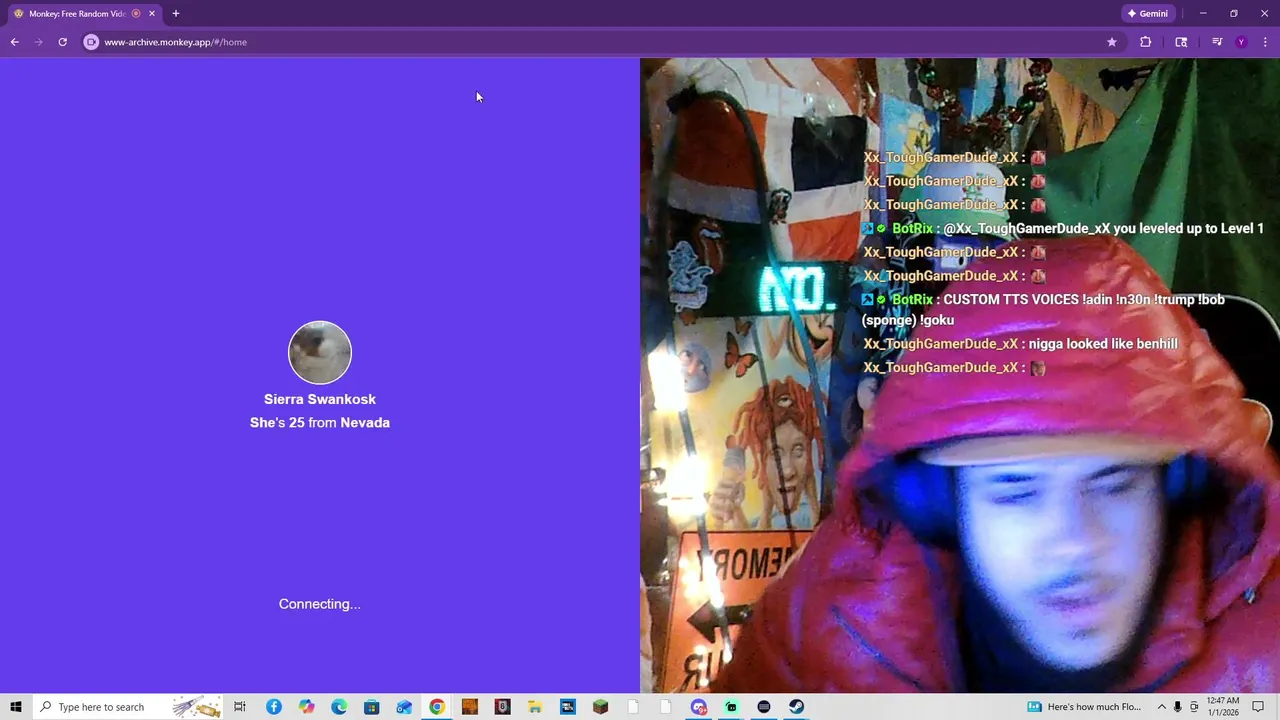The width and height of the screenshot is (1280, 720).
Task: Click the Gemini button
Action: (1147, 13)
